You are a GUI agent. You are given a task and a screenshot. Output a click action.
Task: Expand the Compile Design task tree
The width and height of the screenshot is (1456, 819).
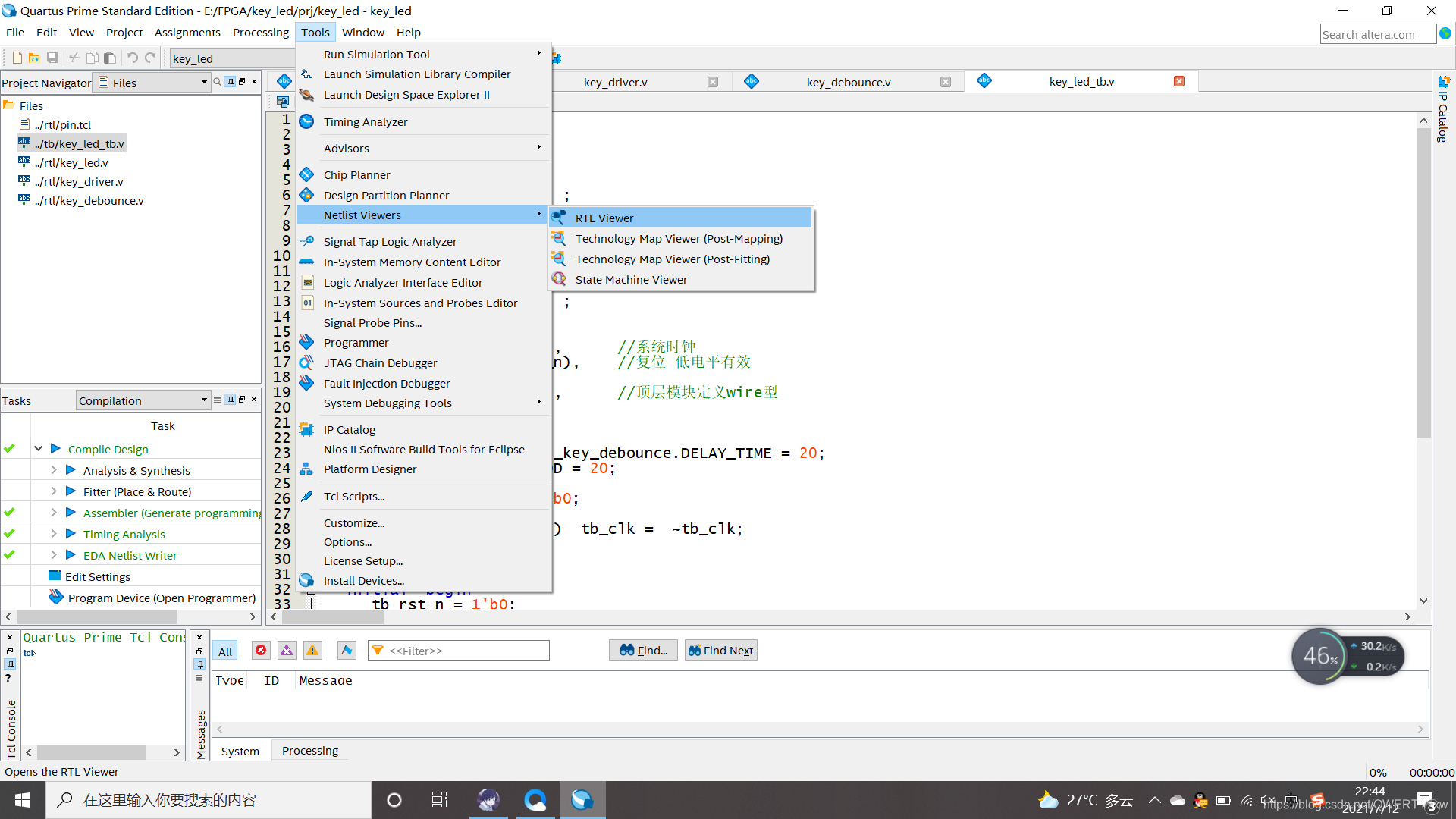[x=37, y=449]
